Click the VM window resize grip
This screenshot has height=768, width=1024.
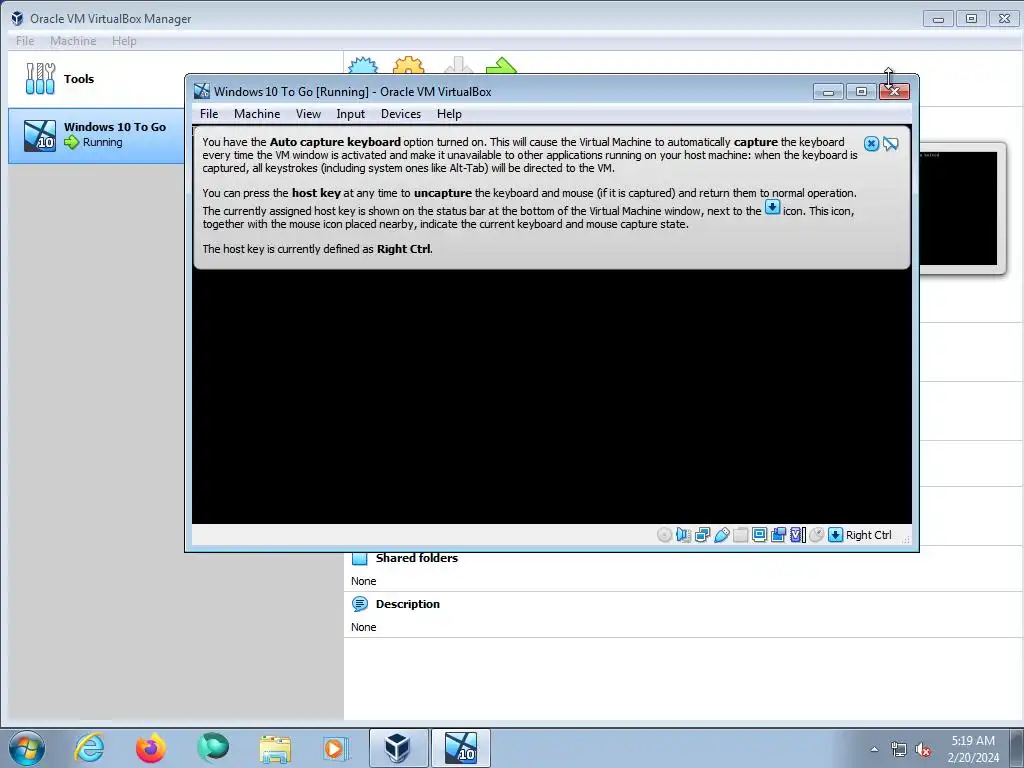[906, 539]
